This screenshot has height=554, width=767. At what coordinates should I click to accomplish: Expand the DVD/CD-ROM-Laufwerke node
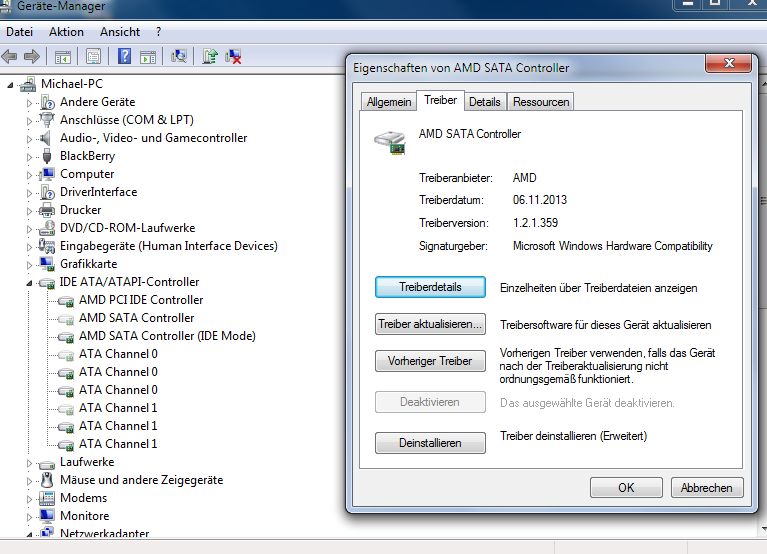click(29, 229)
